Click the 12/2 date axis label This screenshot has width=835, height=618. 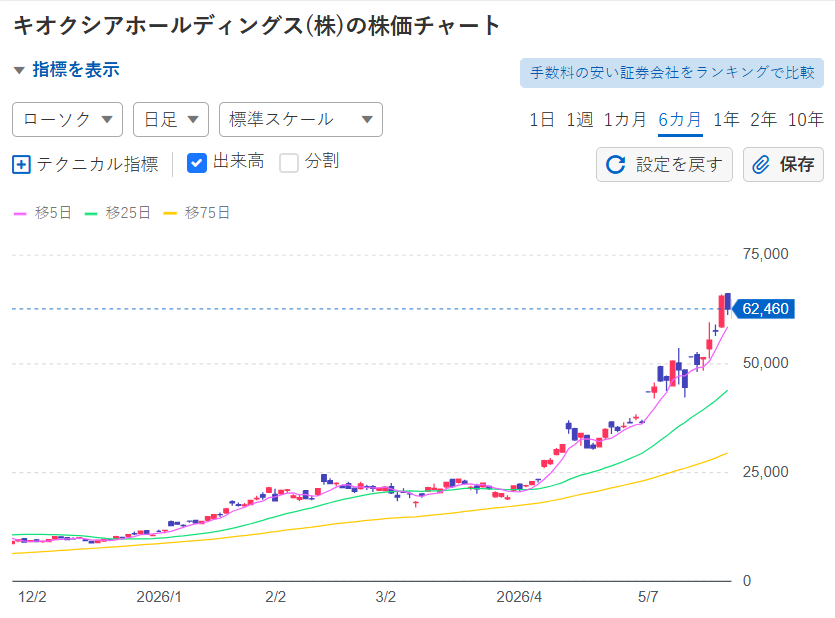32,597
